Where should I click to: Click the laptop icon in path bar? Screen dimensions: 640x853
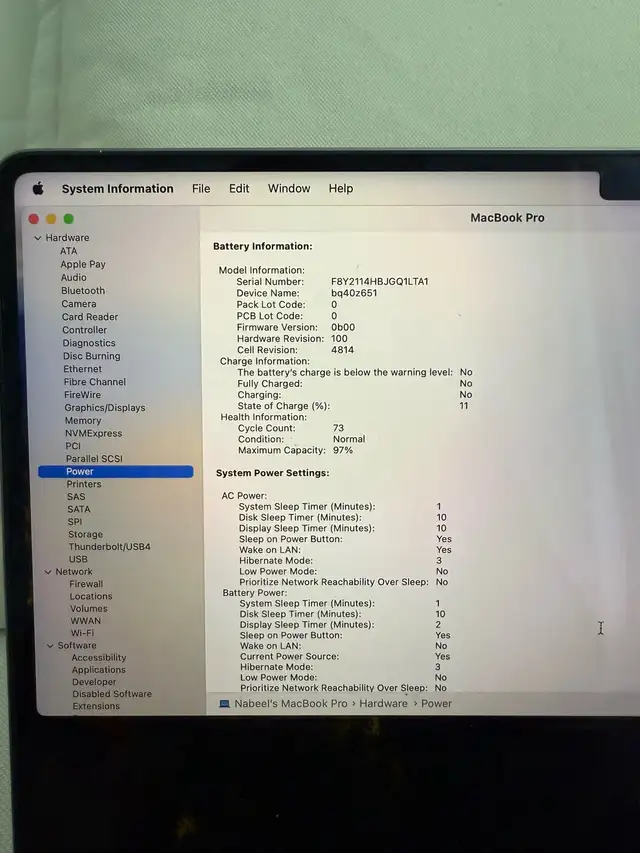[x=224, y=704]
